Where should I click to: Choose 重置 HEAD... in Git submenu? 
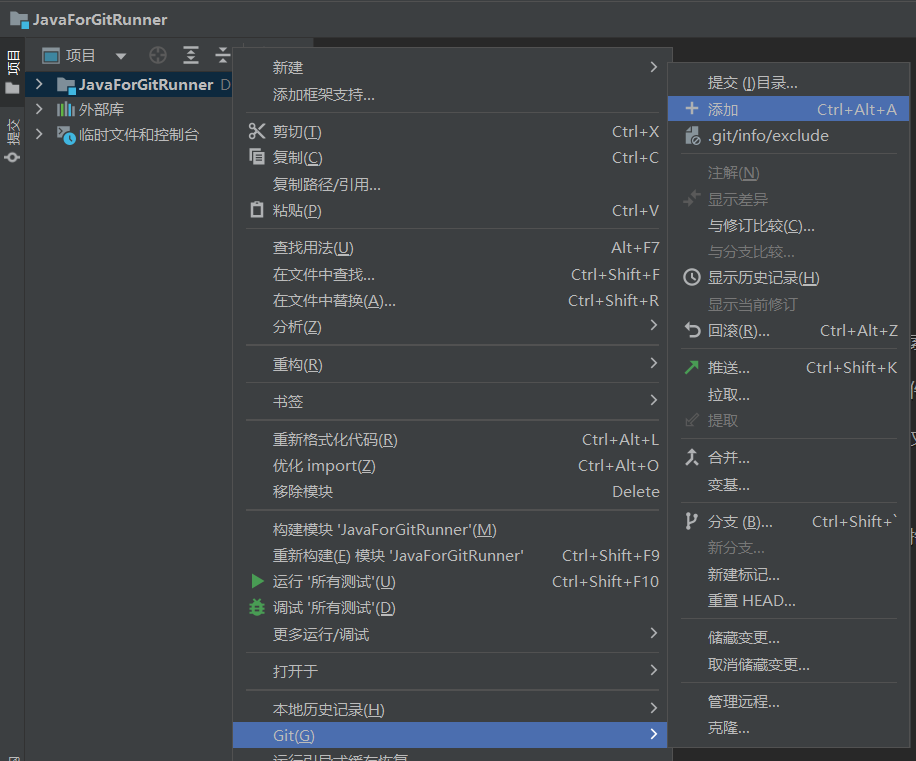tap(789, 600)
